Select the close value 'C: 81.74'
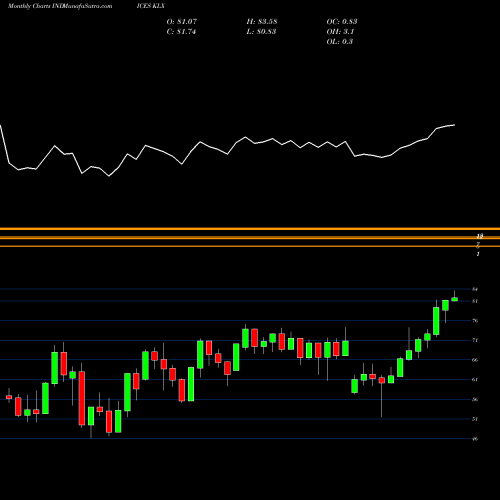Image resolution: width=500 pixels, height=500 pixels. 181,32
